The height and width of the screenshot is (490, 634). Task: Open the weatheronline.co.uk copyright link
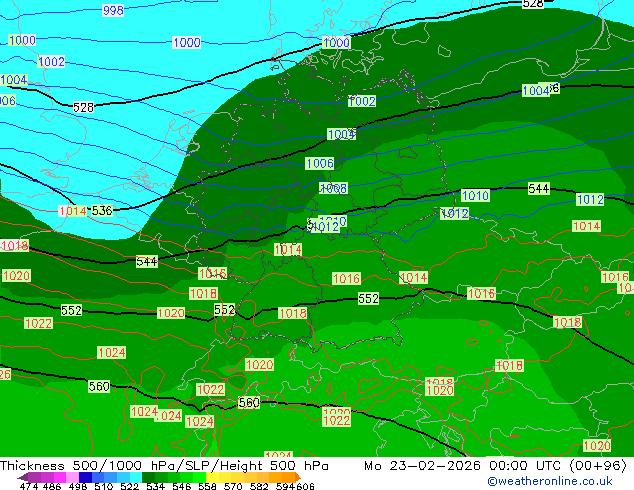[550, 481]
